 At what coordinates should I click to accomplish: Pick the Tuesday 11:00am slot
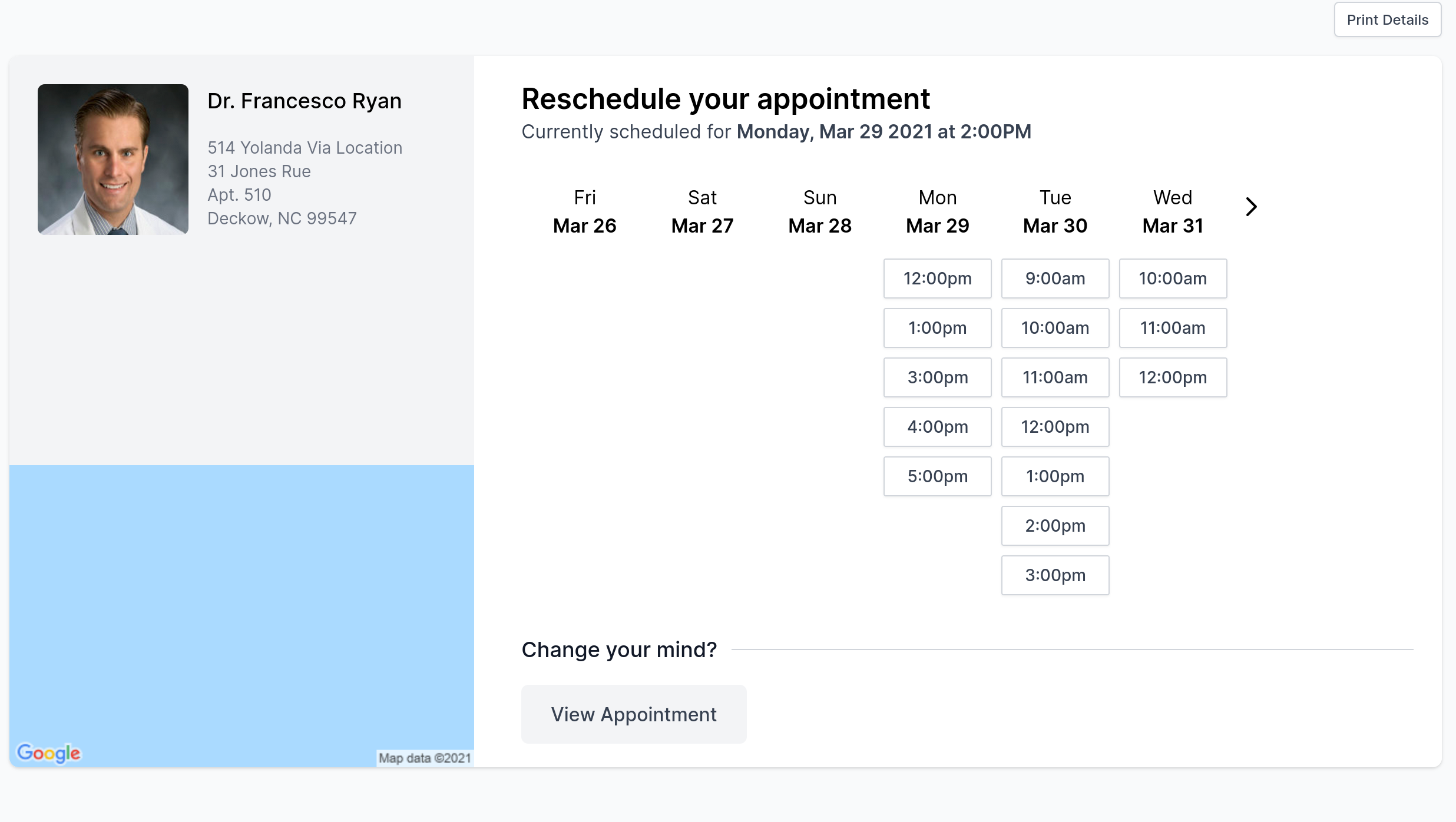pos(1055,377)
